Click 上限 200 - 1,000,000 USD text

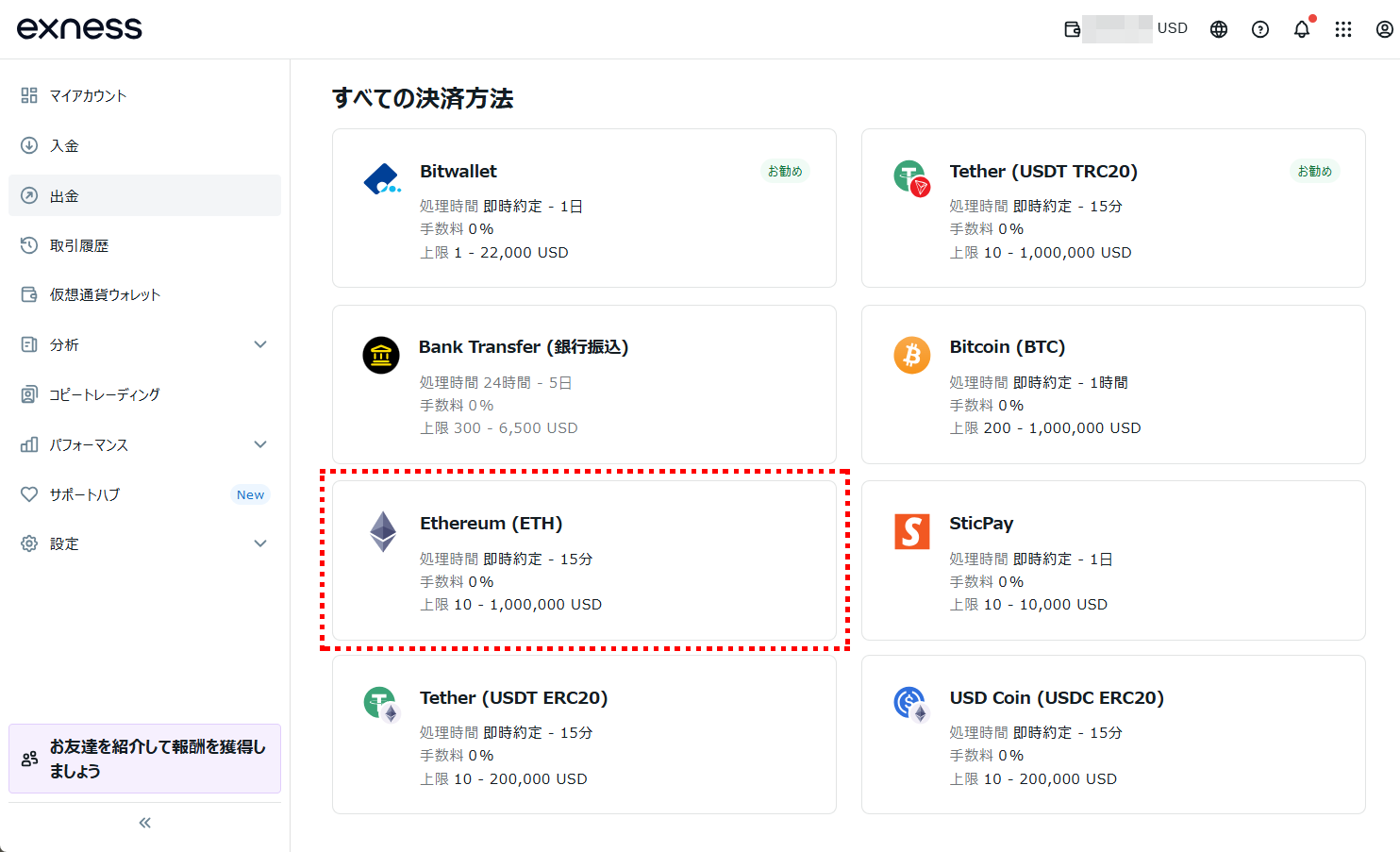[1045, 428]
